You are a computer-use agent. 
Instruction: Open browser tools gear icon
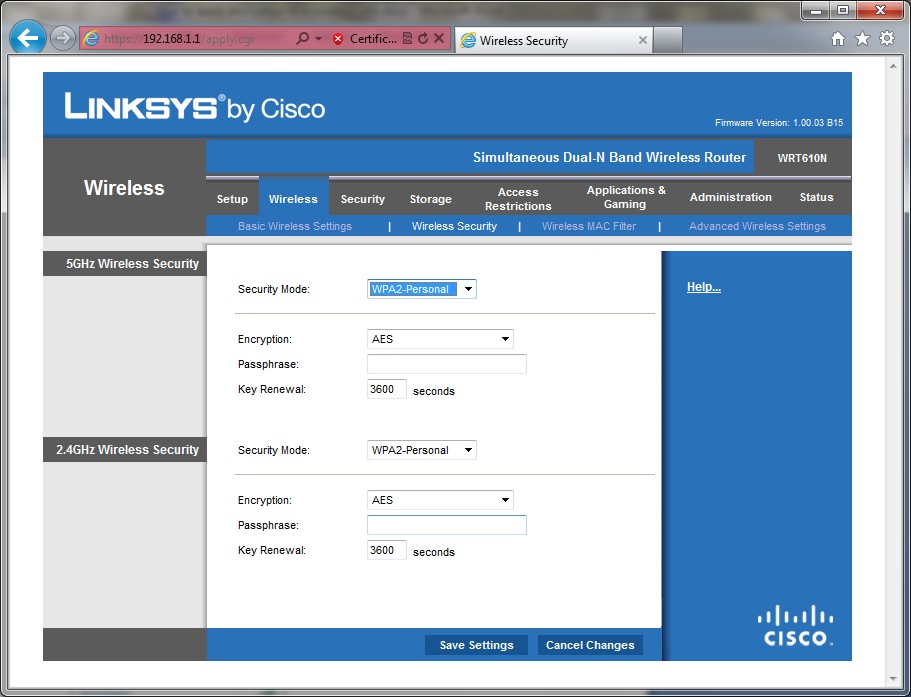point(887,39)
